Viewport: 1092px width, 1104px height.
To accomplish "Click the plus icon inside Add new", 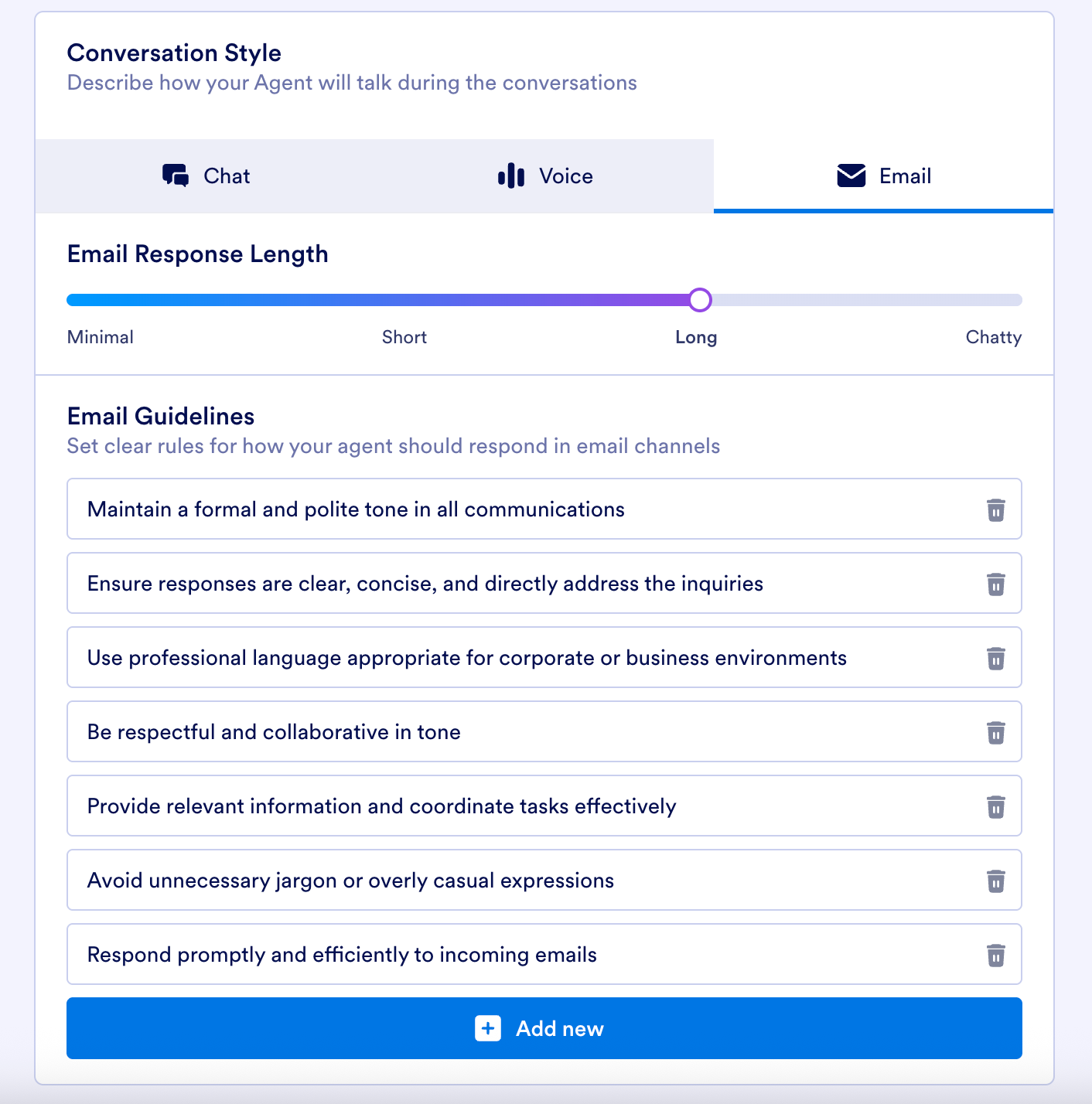I will [487, 1029].
